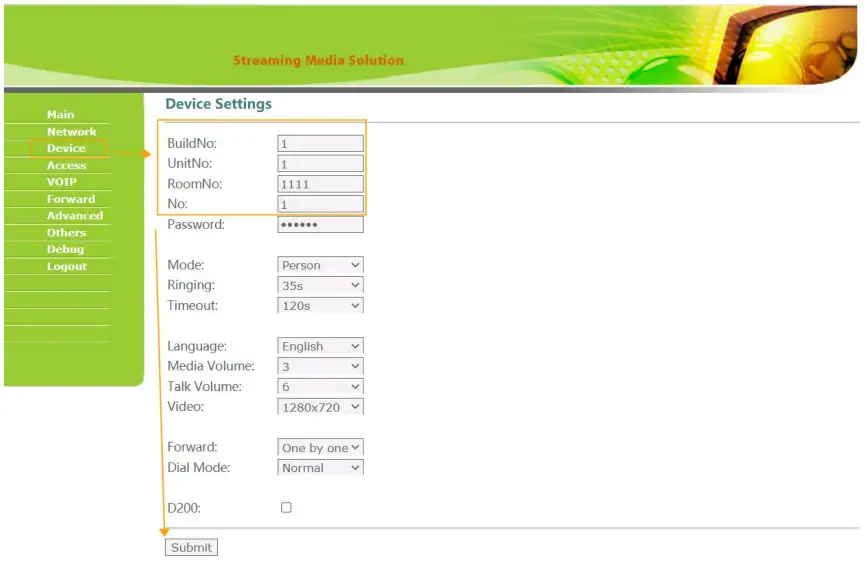Click the Submit button
867x565 pixels.
(191, 547)
